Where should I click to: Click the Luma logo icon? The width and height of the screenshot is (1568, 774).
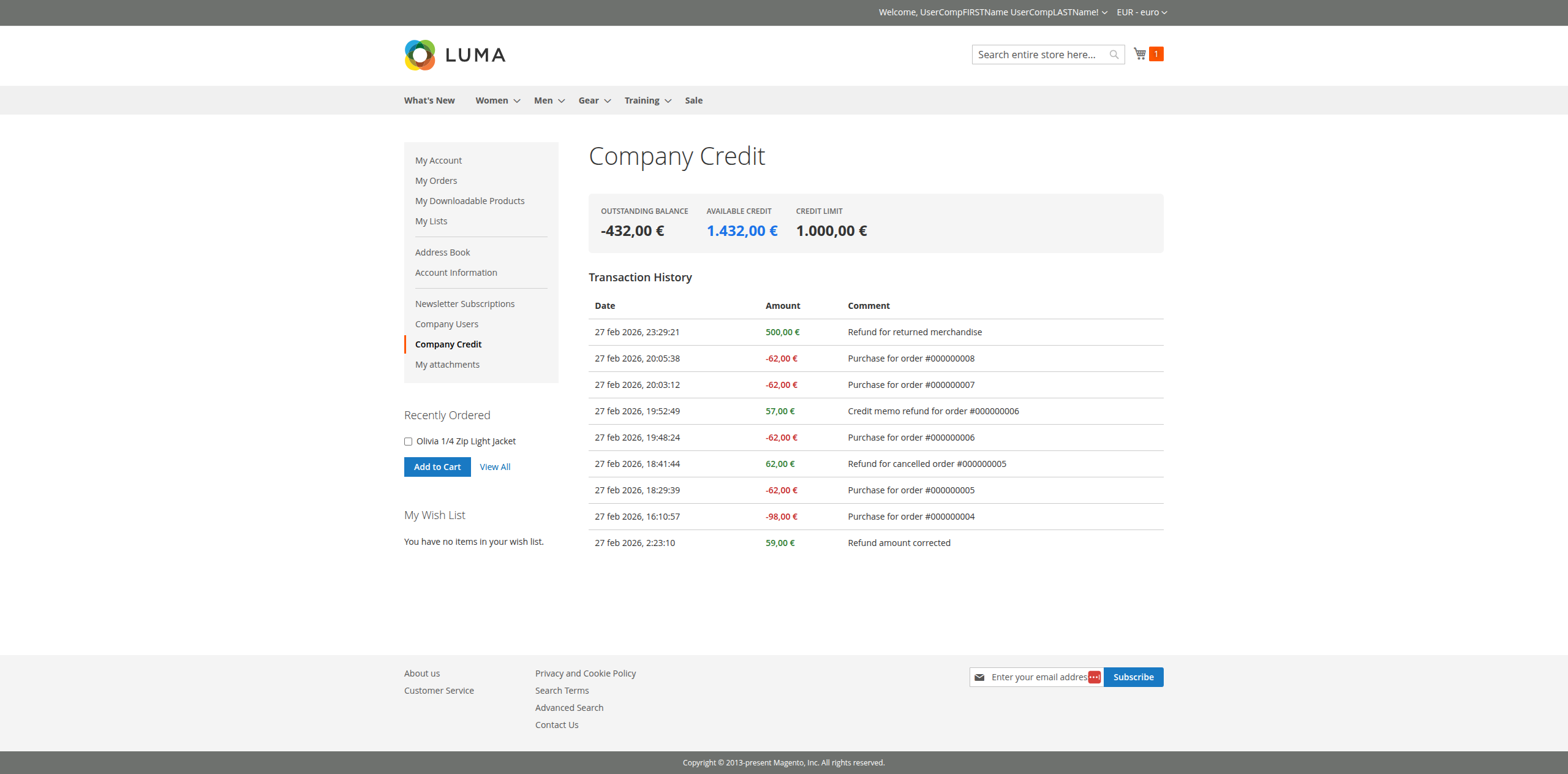[420, 55]
